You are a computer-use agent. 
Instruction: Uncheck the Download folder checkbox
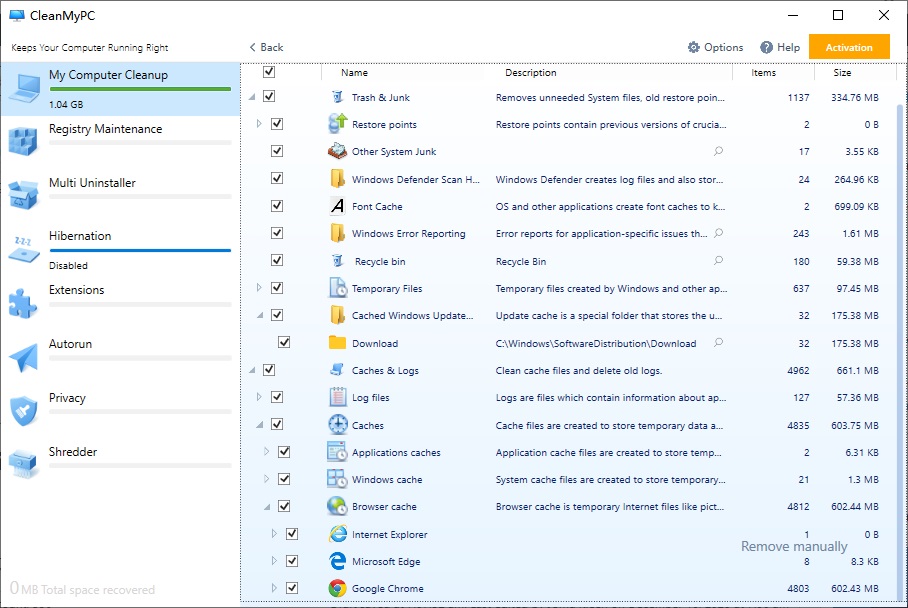[284, 342]
